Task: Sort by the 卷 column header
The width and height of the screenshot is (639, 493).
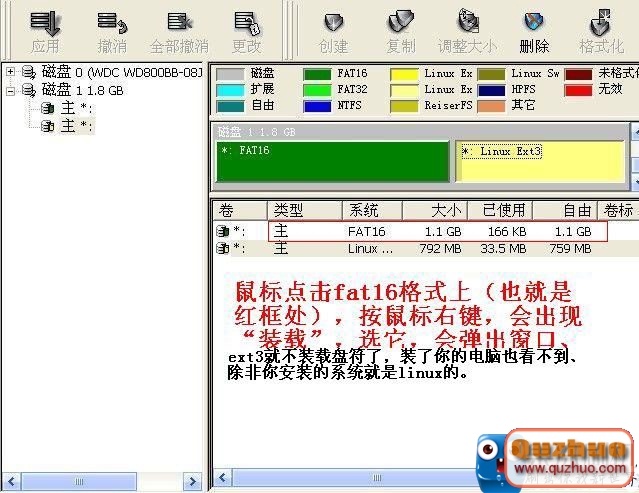Action: [x=240, y=210]
